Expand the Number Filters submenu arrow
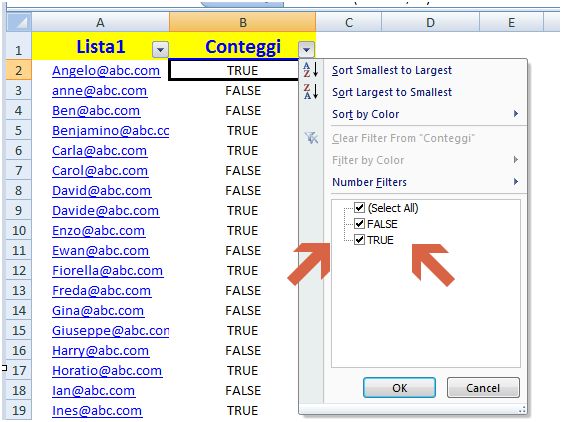 (x=516, y=182)
